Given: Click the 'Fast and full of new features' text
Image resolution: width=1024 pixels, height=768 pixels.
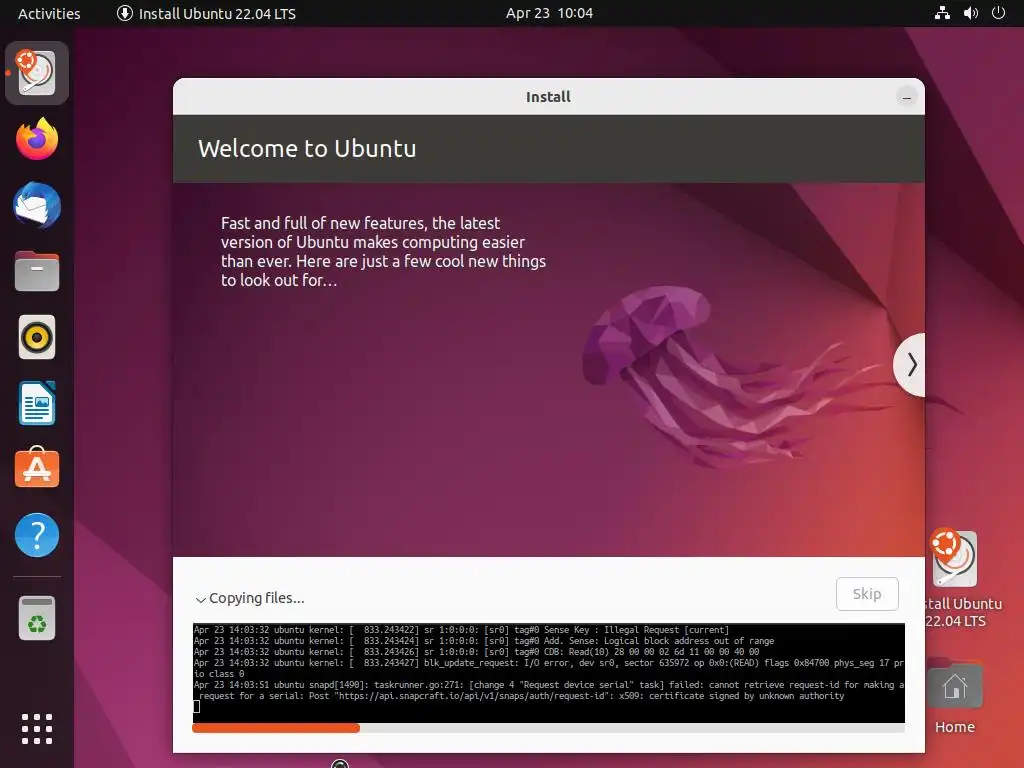Looking at the screenshot, I should click(x=383, y=251).
